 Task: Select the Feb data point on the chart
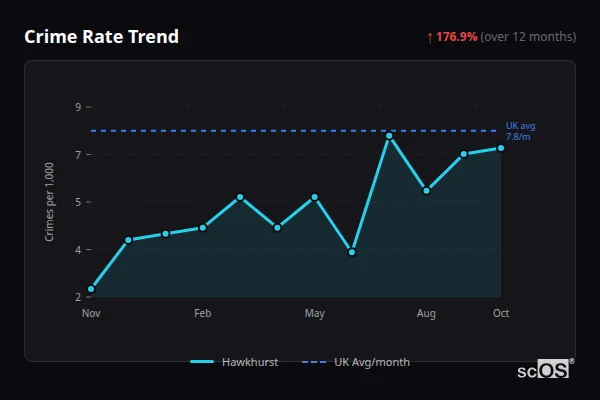pyautogui.click(x=203, y=228)
